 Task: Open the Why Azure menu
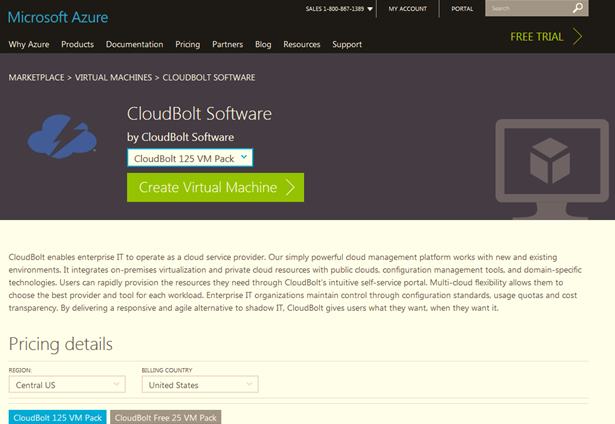29,44
